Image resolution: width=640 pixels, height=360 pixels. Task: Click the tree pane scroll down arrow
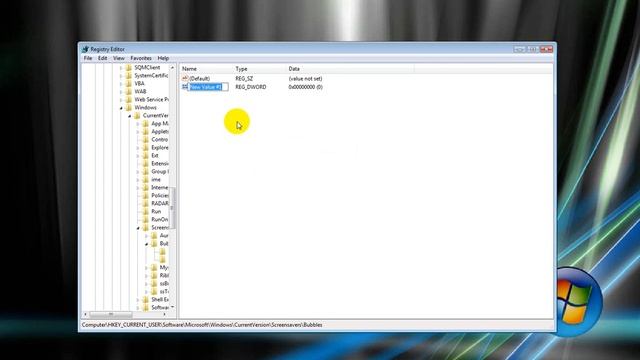click(x=172, y=307)
